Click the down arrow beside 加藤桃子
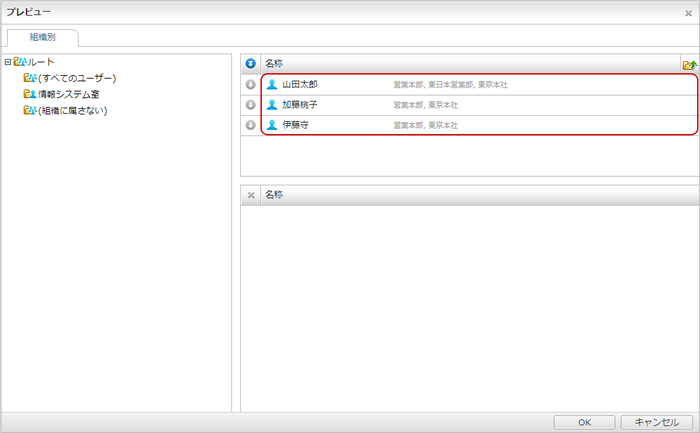 (x=251, y=105)
